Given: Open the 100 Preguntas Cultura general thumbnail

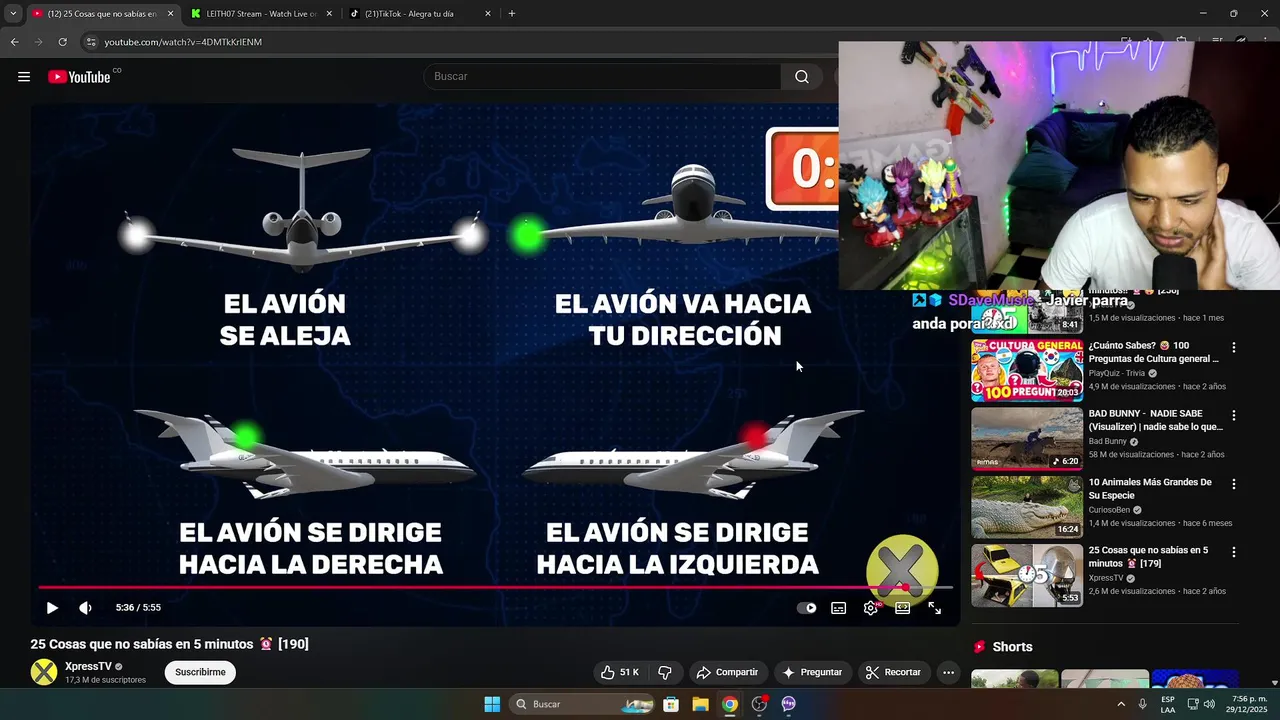Looking at the screenshot, I should (1027, 371).
